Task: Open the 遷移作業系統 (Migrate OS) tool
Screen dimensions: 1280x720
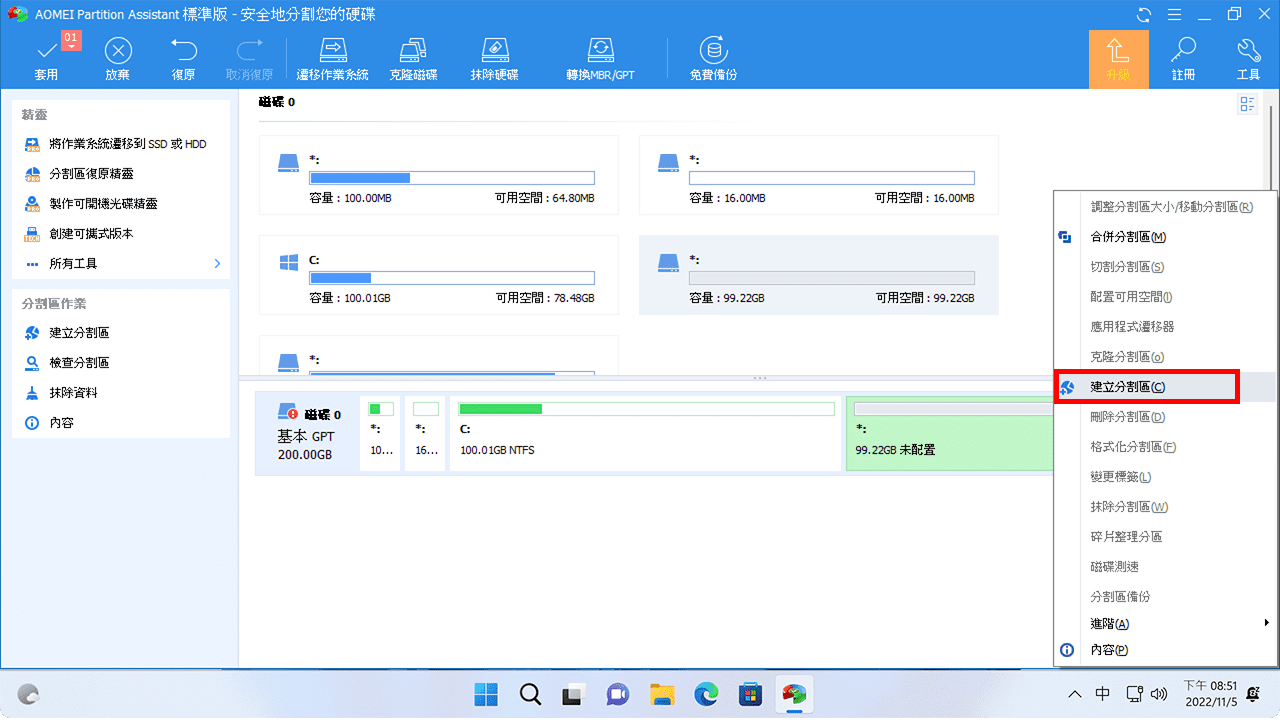Action: (x=332, y=57)
